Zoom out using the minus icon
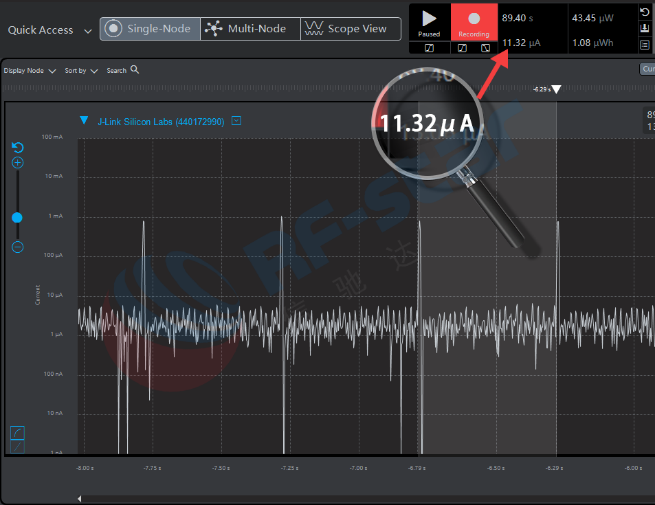 (17, 247)
